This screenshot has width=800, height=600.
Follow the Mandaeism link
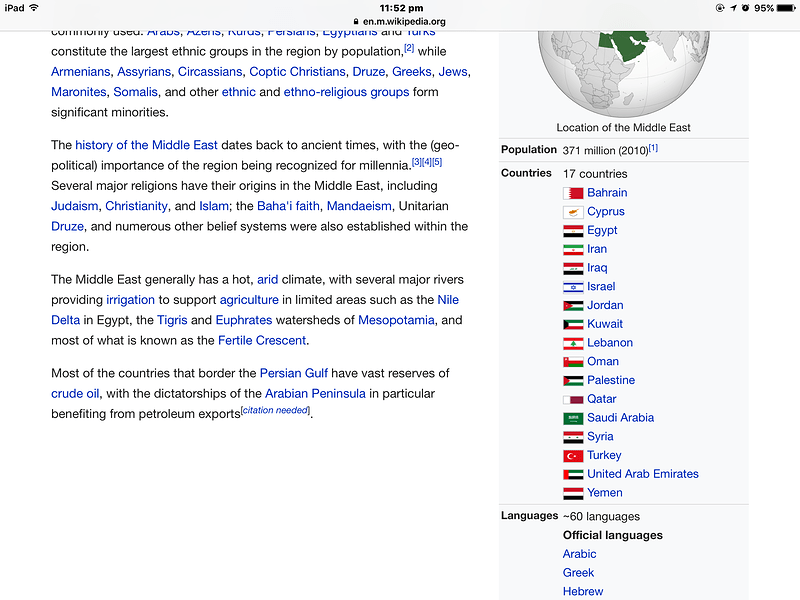coord(359,206)
